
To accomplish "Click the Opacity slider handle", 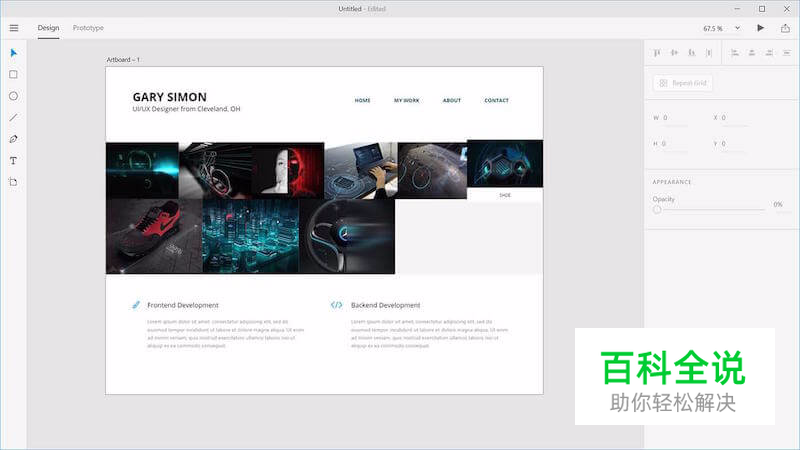I will tap(657, 209).
